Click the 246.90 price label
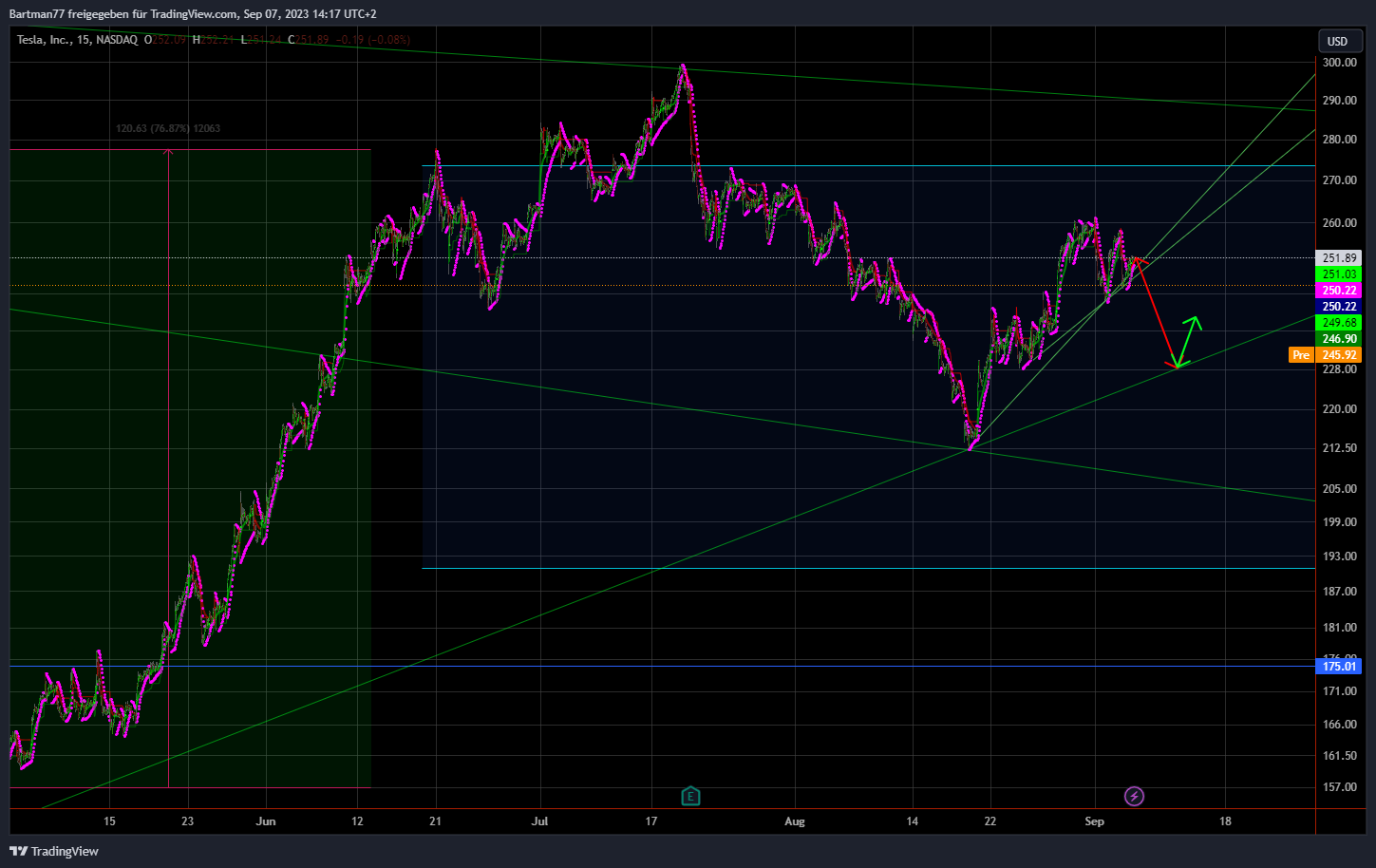 1340,339
